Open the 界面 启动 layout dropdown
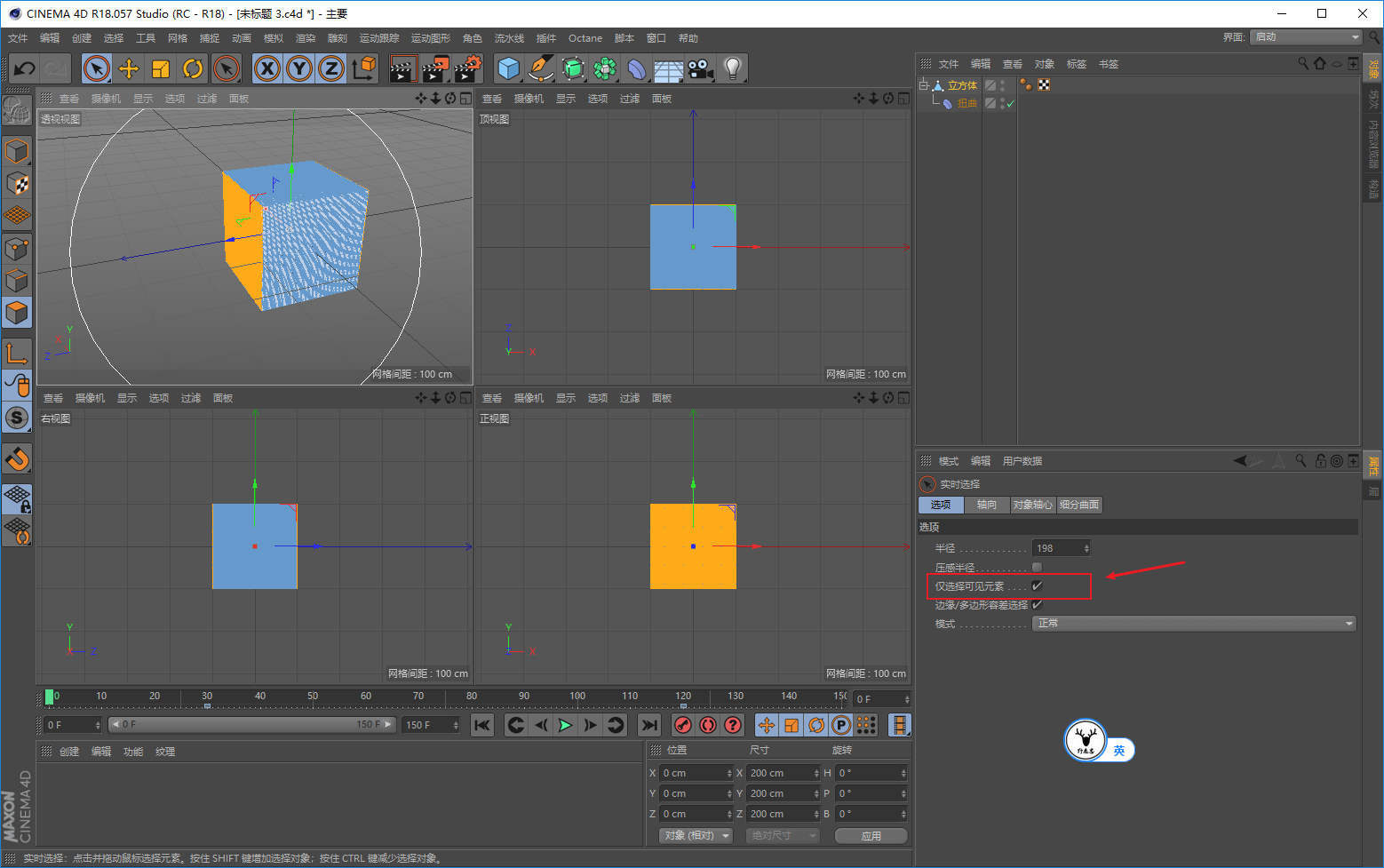The image size is (1384, 868). [x=1306, y=37]
